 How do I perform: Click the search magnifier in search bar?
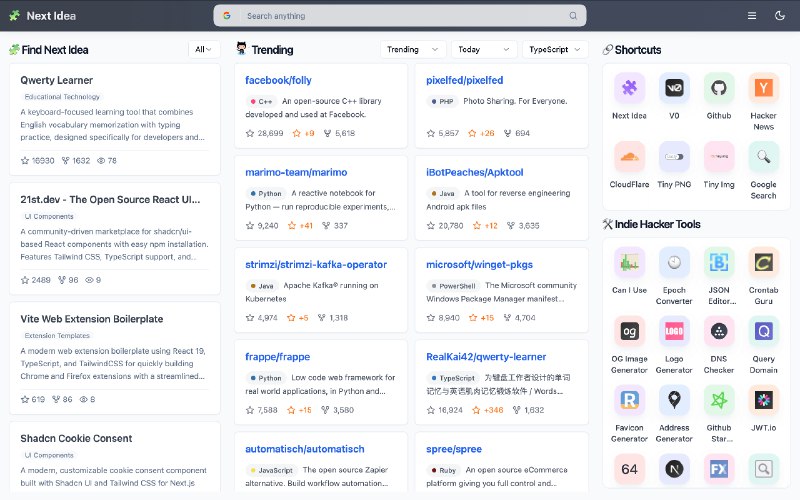(x=573, y=16)
